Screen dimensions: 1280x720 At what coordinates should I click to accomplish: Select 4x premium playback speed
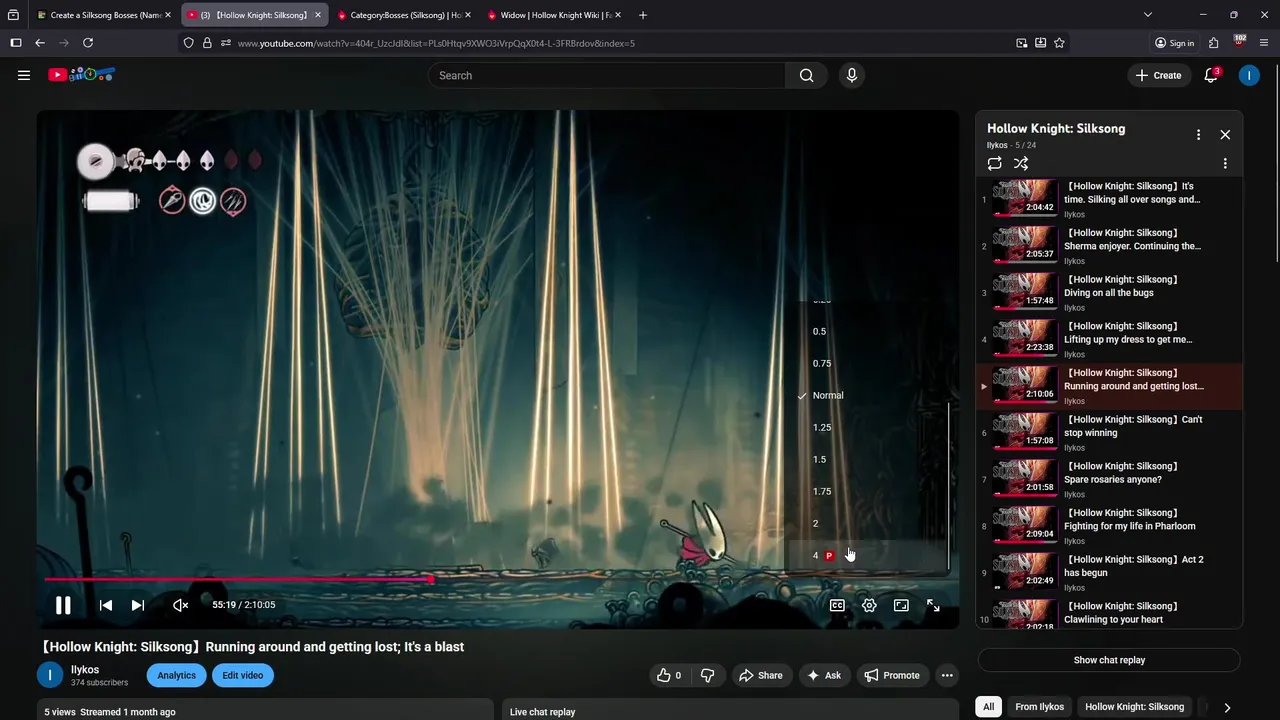pyautogui.click(x=867, y=555)
